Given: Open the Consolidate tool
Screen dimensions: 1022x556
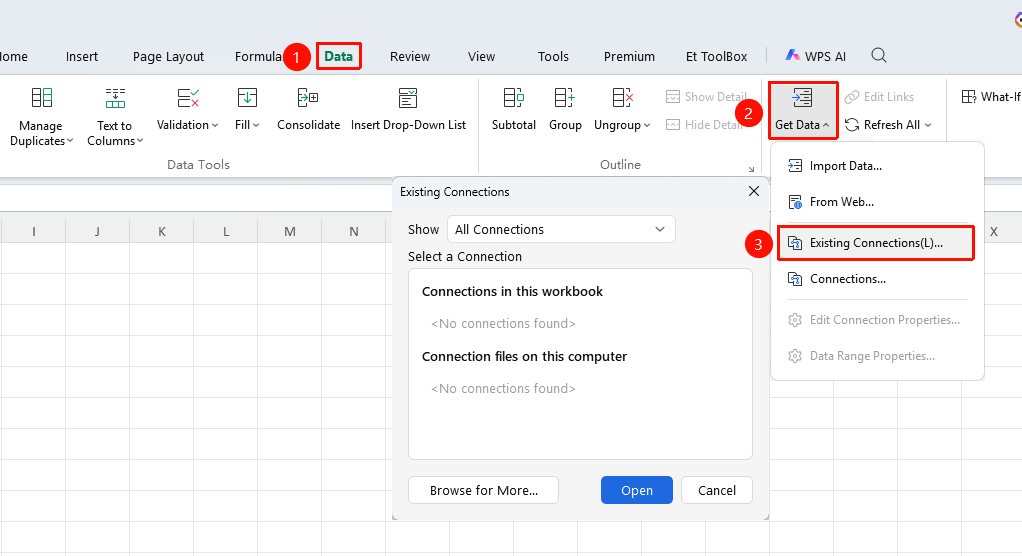Looking at the screenshot, I should point(308,110).
